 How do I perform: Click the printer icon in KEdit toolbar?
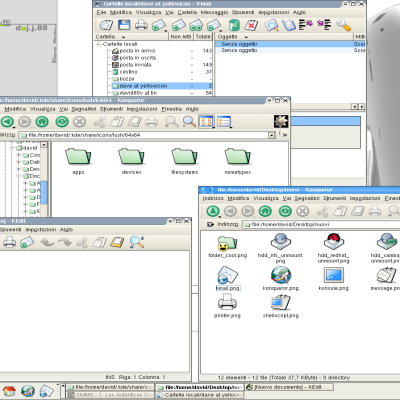point(9,242)
